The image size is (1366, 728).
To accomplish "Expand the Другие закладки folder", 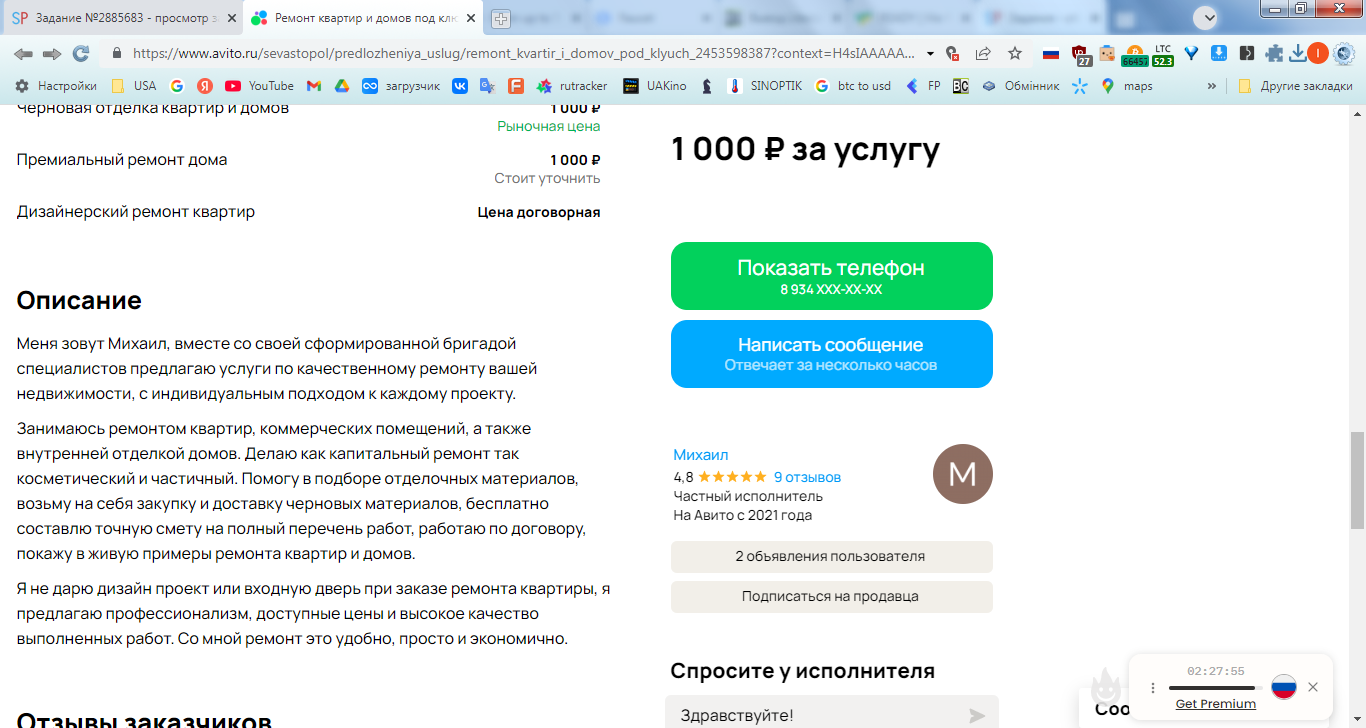I will click(x=1295, y=86).
